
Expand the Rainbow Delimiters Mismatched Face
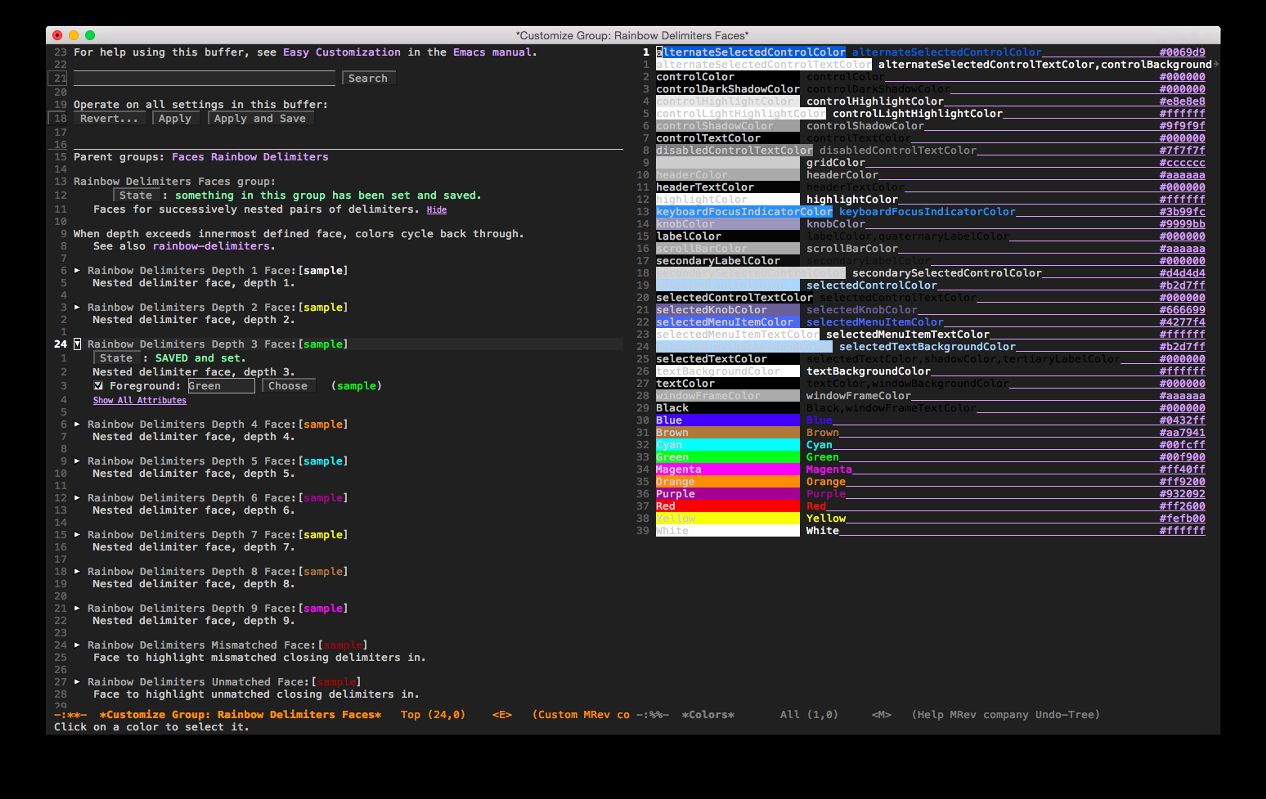click(x=77, y=645)
